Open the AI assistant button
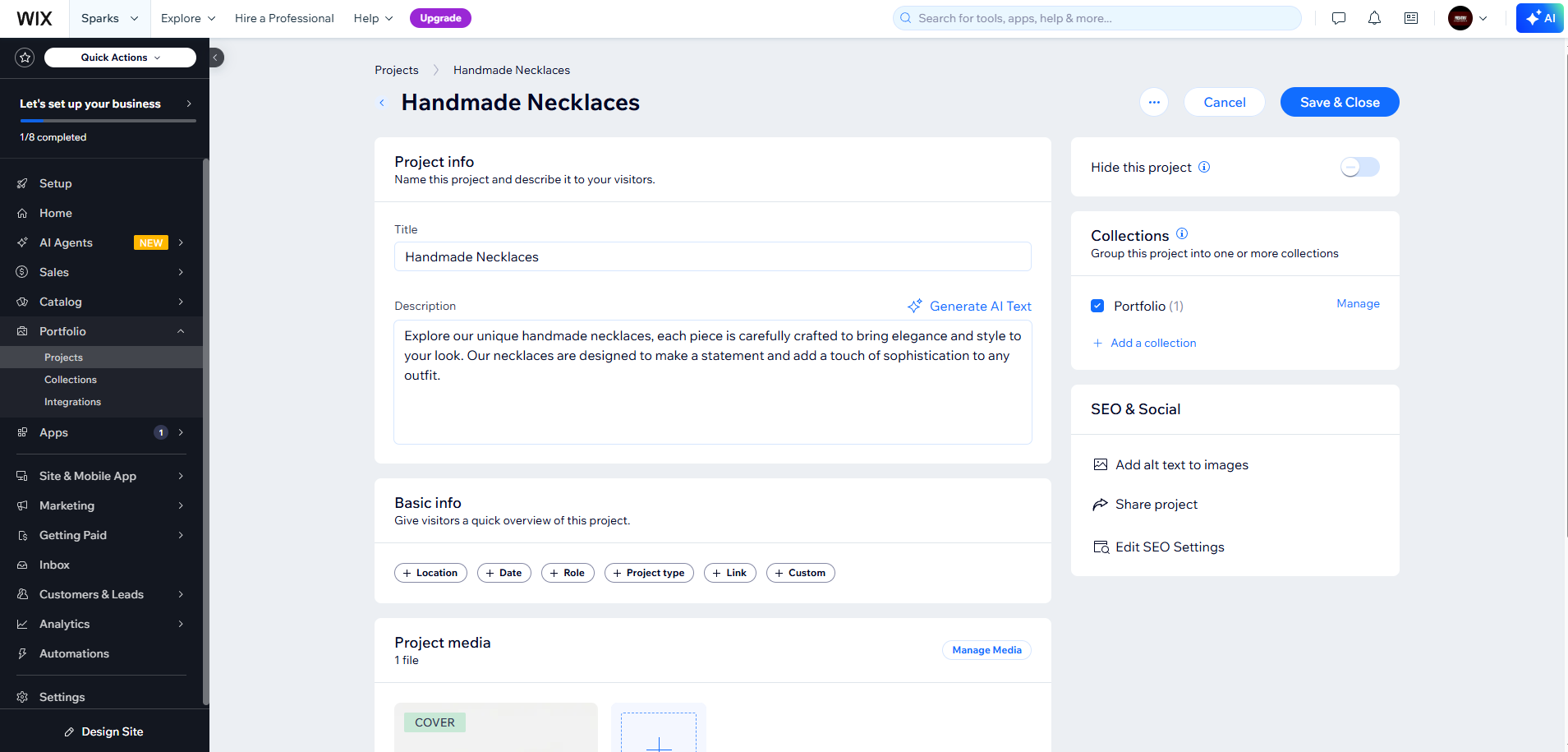This screenshot has height=752, width=1568. point(1540,18)
